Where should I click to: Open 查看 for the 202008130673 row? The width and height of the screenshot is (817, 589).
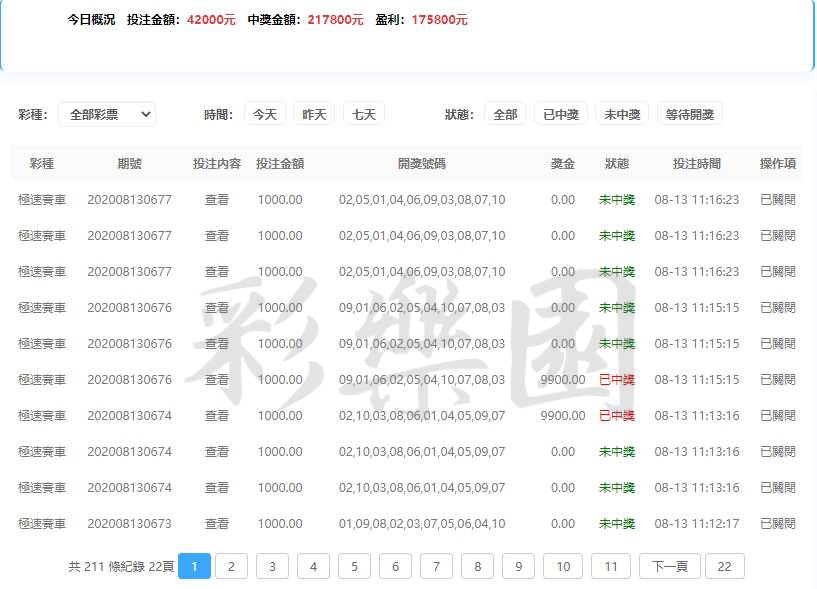tap(217, 523)
